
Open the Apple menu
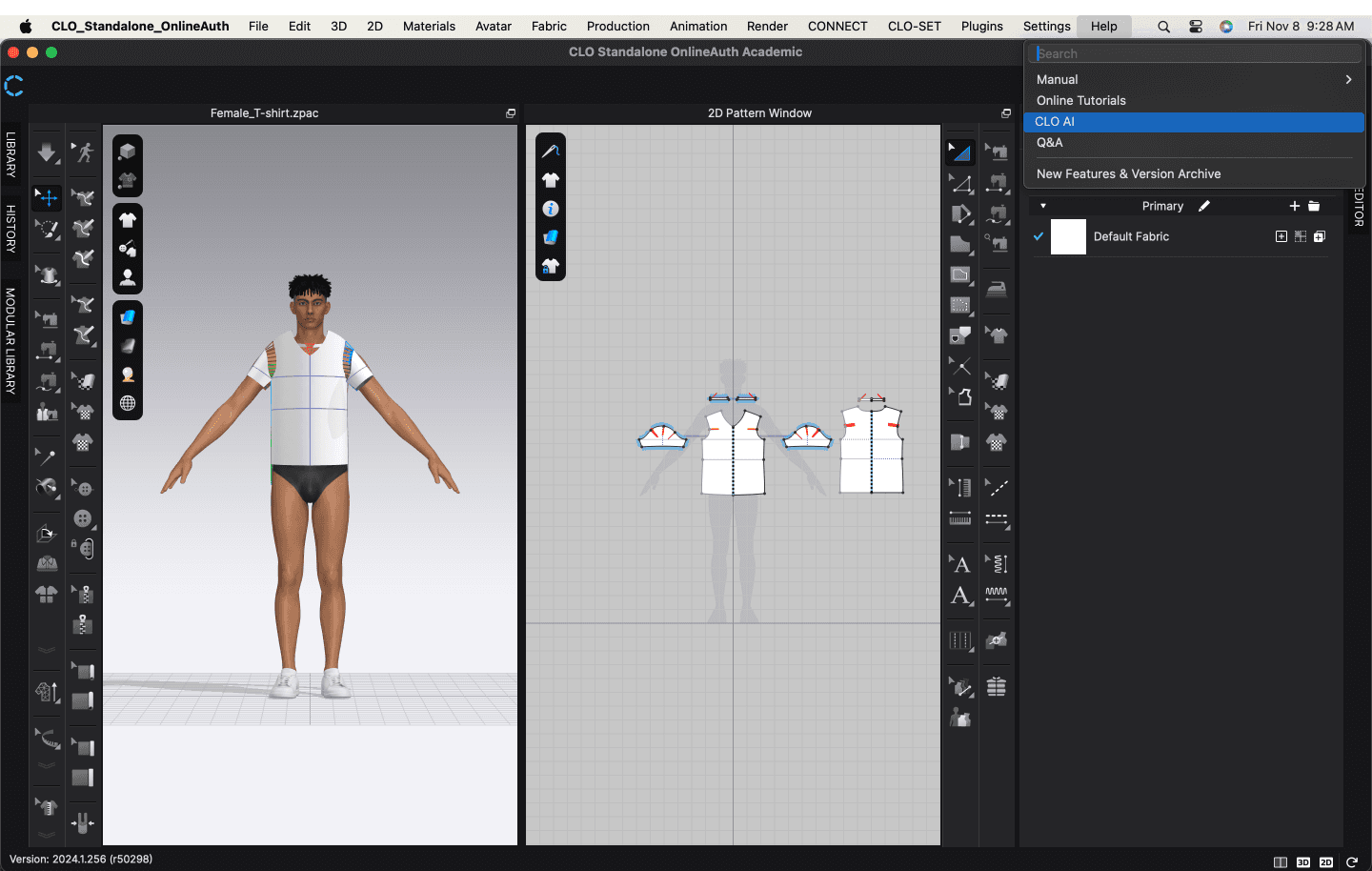(x=26, y=26)
